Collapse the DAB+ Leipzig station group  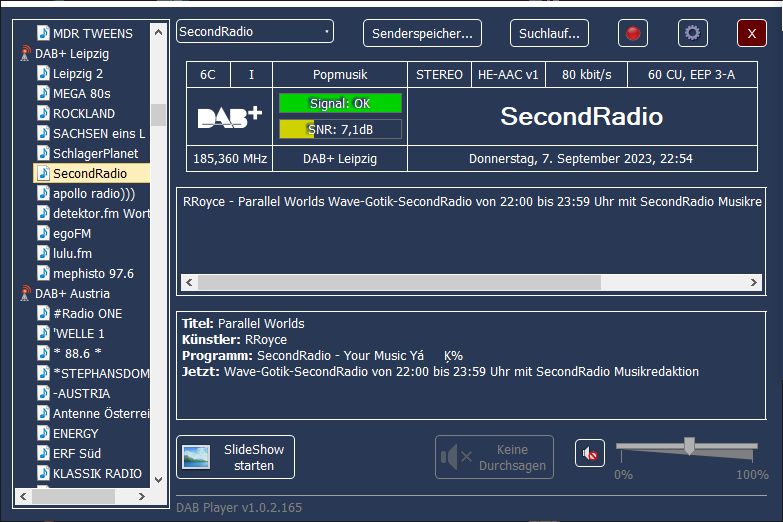coord(71,54)
